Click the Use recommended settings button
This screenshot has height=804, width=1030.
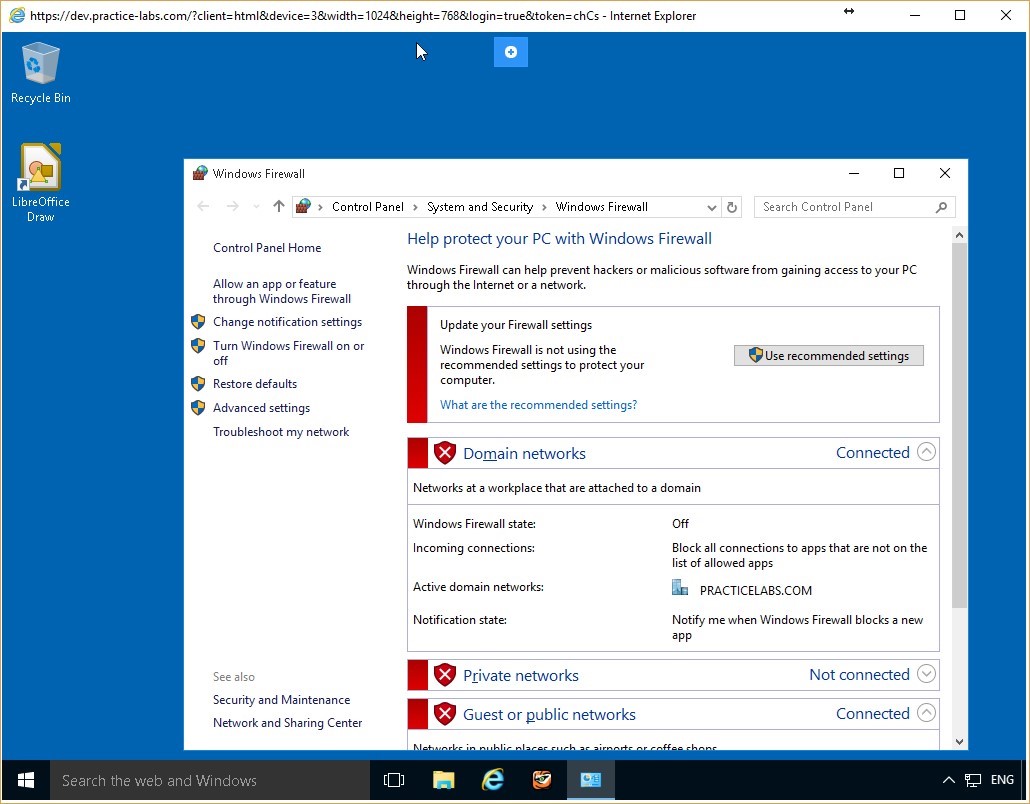pos(828,355)
